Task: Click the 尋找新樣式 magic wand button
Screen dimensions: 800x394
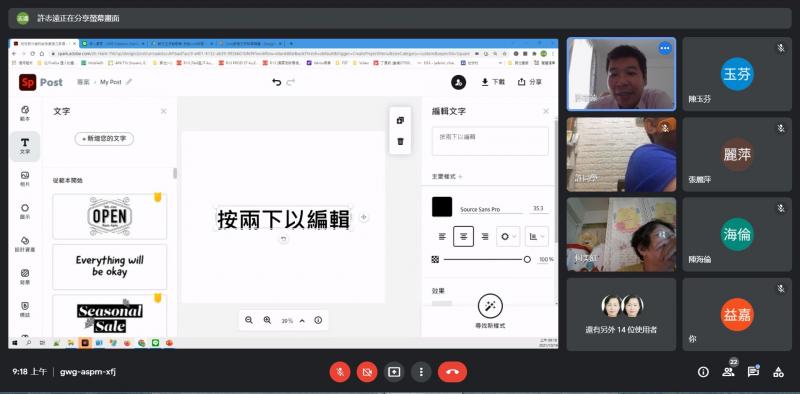Action: tap(490, 306)
